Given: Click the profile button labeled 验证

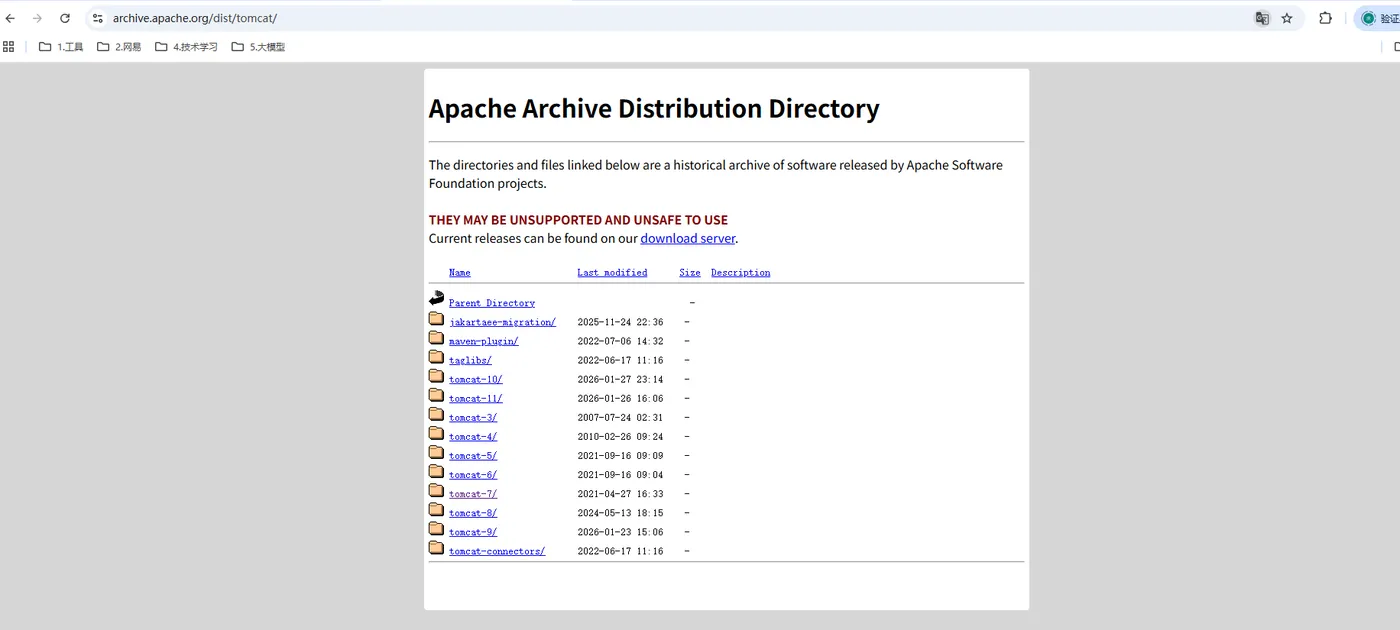Looking at the screenshot, I should pos(1380,18).
